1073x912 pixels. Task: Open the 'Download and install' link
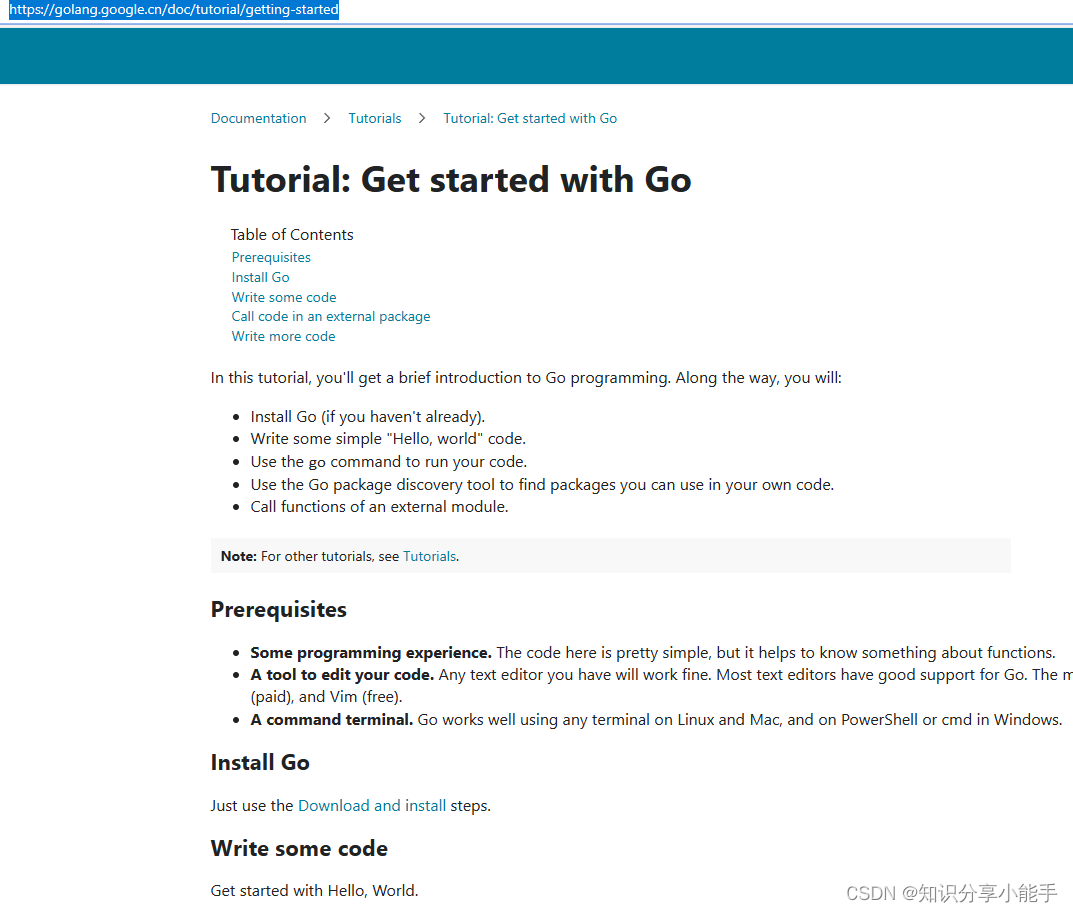point(372,806)
